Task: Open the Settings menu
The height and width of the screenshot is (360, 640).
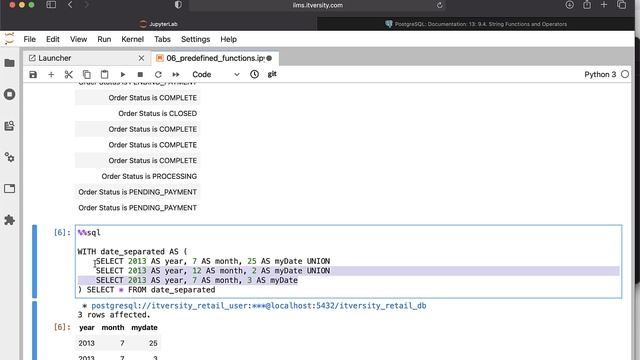Action: click(x=196, y=39)
